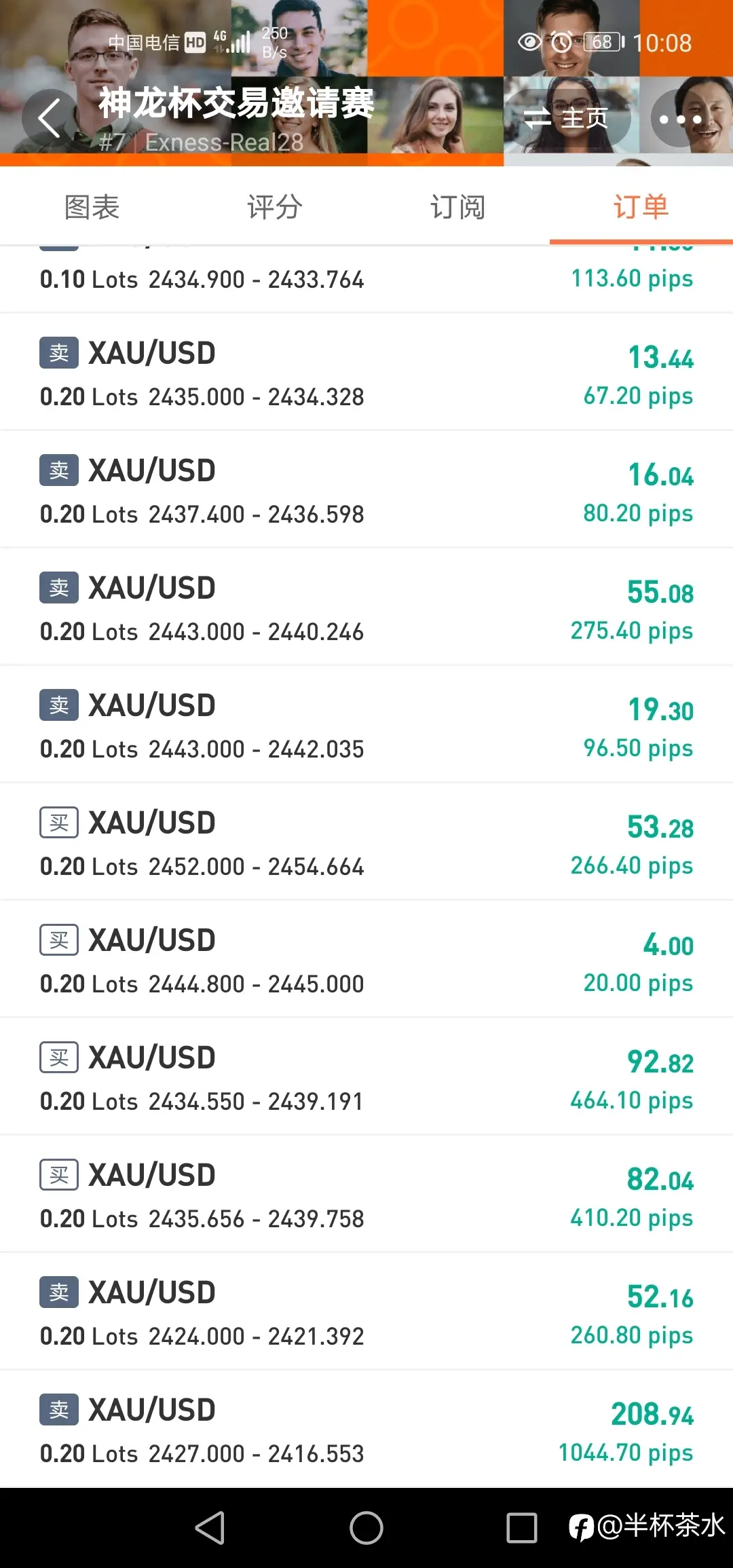Tap the 神龙杯交易邀请赛 title
The width and height of the screenshot is (733, 1568).
[236, 103]
